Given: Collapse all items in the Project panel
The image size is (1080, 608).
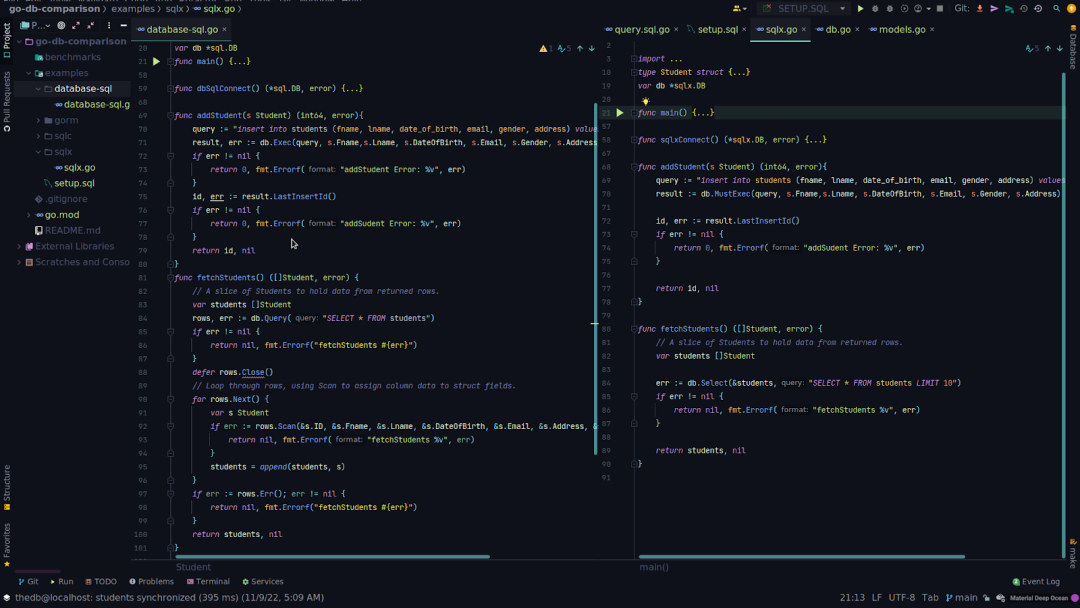Looking at the screenshot, I should click(90, 25).
